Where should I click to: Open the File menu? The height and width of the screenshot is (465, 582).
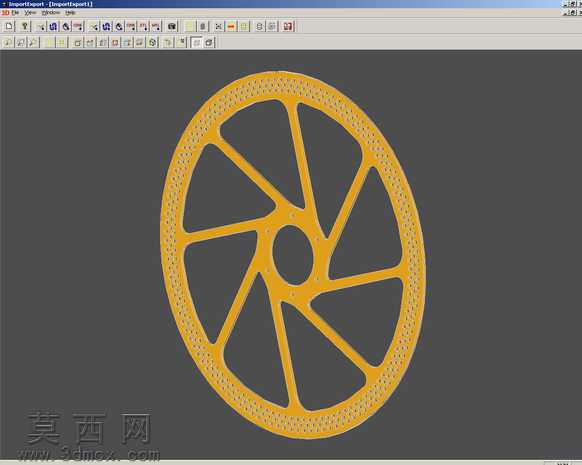[x=15, y=13]
